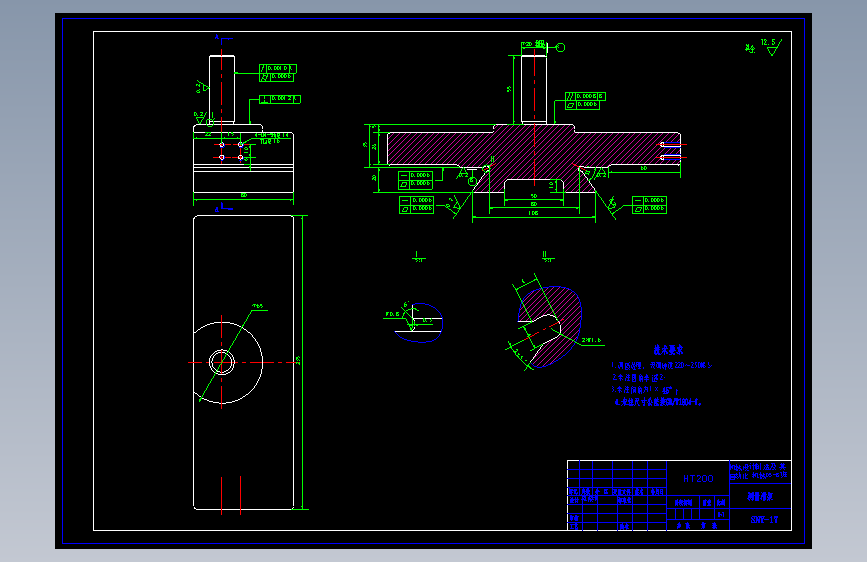The image size is (867, 562).
Task: Click the SNY-17 drawing number
Action: [x=764, y=519]
